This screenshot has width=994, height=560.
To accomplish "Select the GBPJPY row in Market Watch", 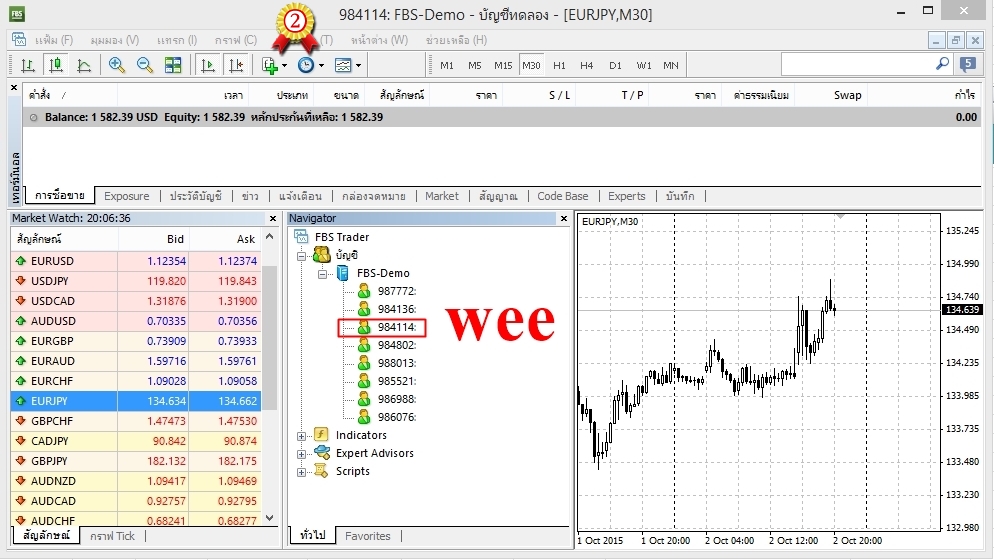I will (136, 461).
